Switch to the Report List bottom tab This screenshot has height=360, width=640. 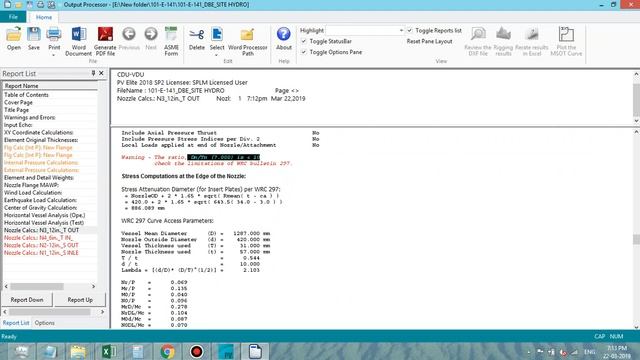[16, 322]
